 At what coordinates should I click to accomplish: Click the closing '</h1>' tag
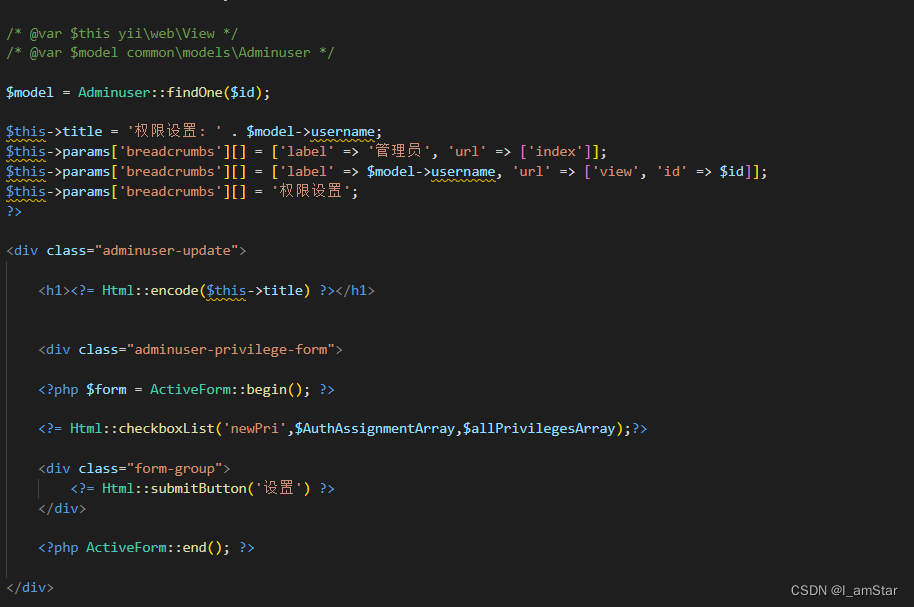[x=354, y=290]
